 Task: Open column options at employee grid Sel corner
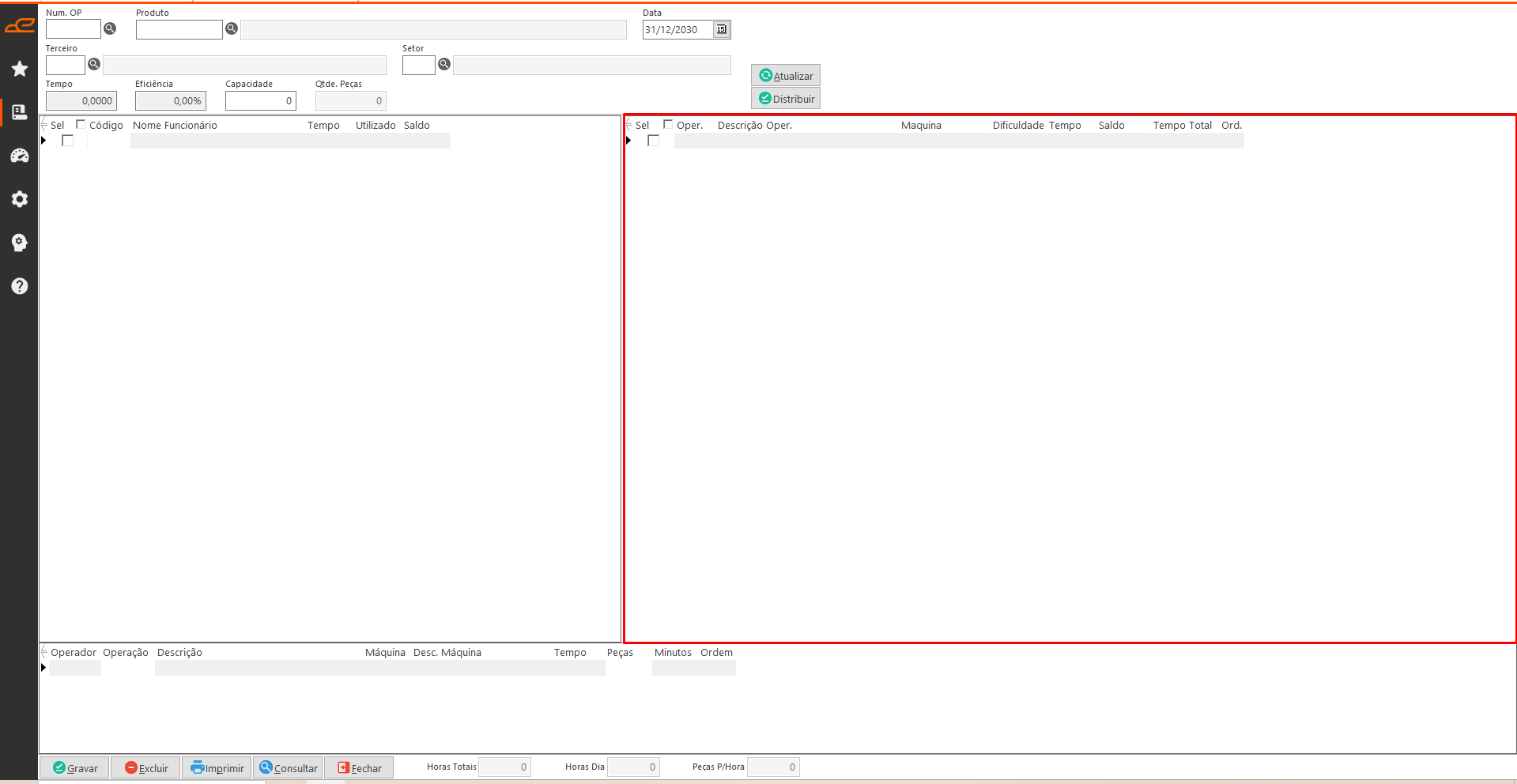click(44, 125)
